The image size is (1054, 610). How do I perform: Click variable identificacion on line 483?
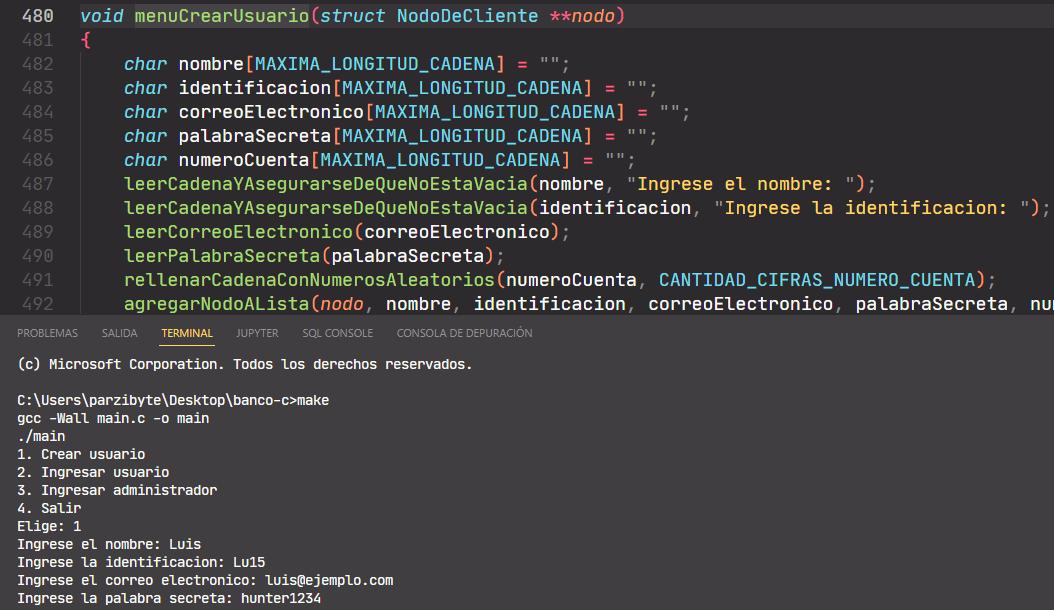[x=255, y=88]
